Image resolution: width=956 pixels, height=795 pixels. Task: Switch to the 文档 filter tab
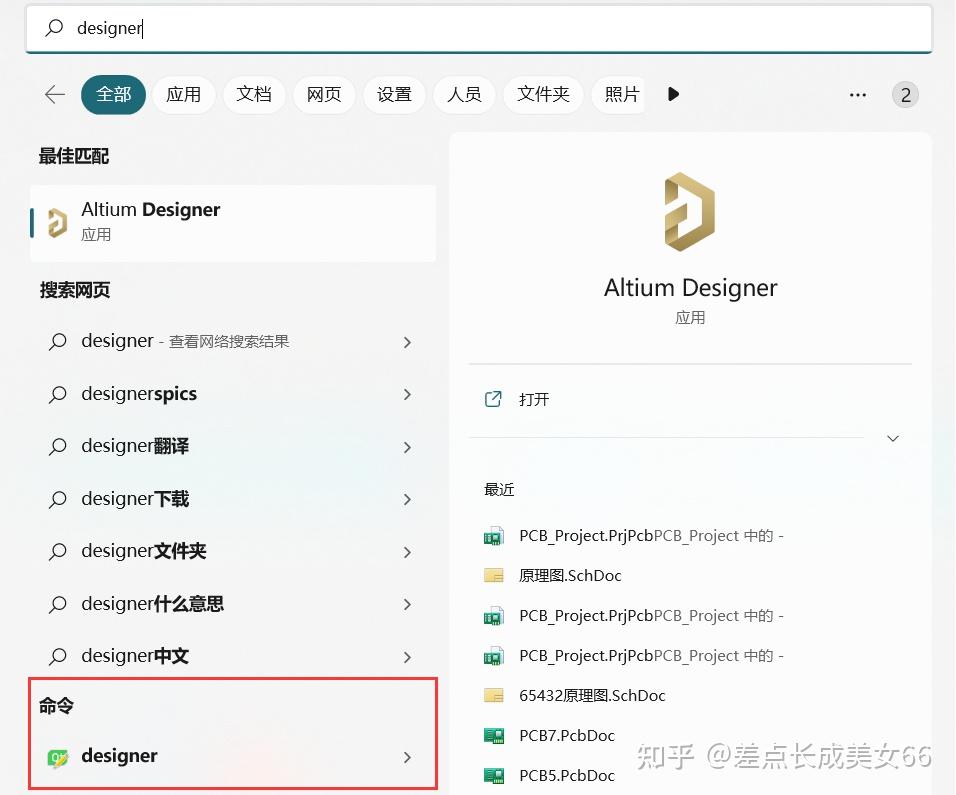click(254, 94)
